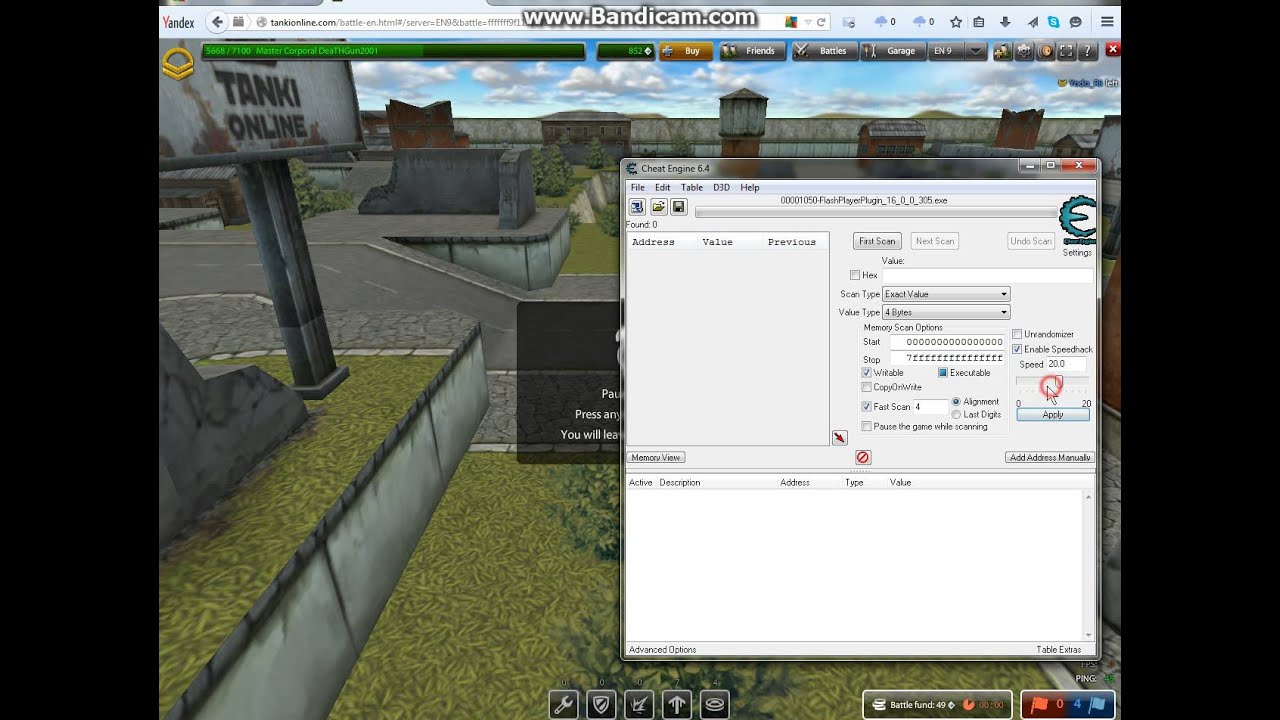Toggle the CopyOnWrite checkbox
This screenshot has height=720, width=1280.
point(866,387)
